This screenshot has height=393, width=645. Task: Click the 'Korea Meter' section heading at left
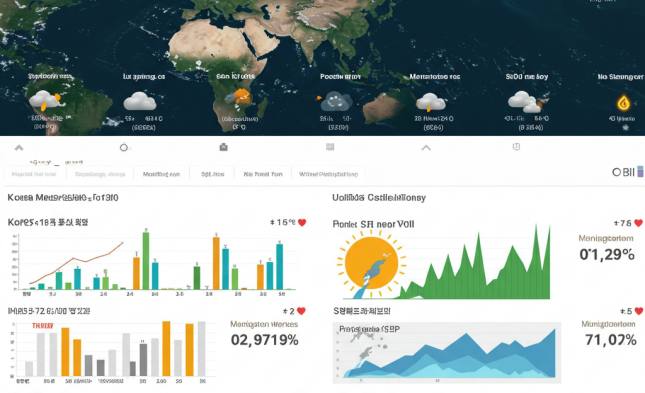pos(63,198)
